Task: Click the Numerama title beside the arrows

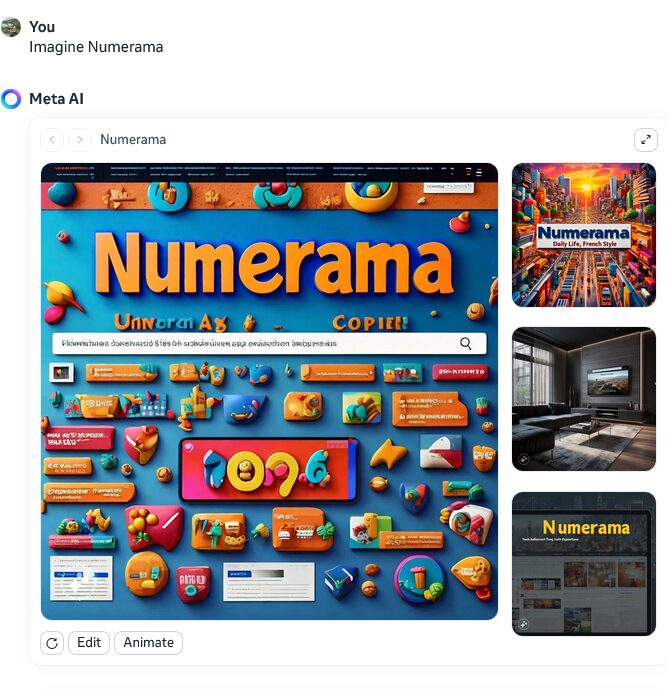Action: click(x=133, y=140)
